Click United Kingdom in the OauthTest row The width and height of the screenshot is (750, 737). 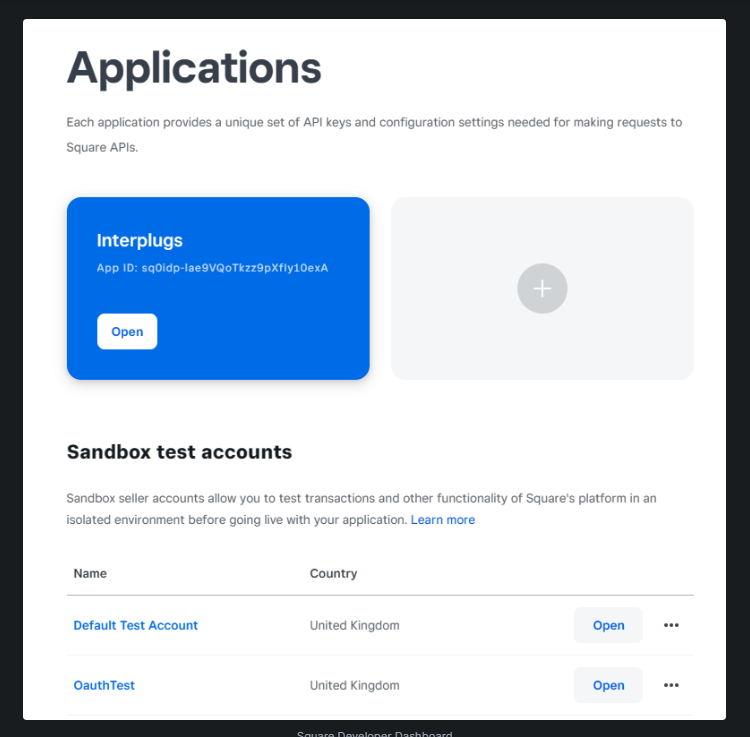point(354,685)
